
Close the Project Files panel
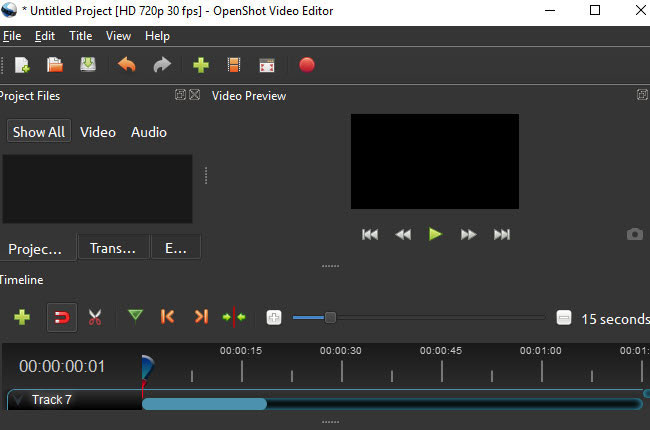point(194,95)
